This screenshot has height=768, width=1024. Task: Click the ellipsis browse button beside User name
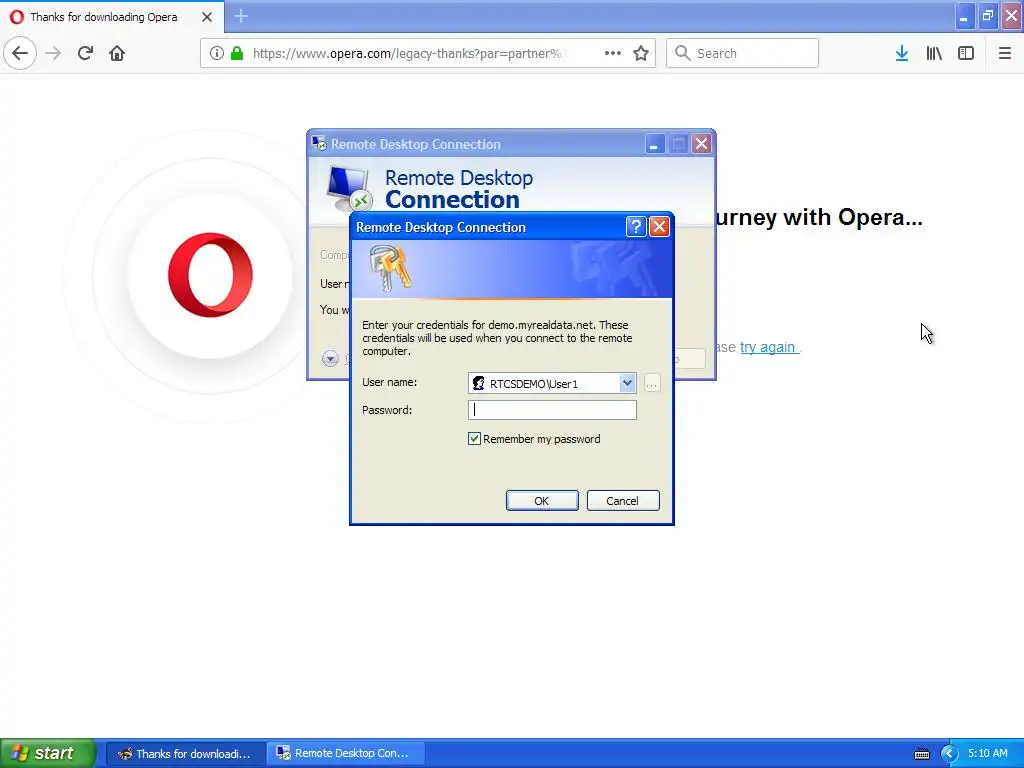coord(652,383)
